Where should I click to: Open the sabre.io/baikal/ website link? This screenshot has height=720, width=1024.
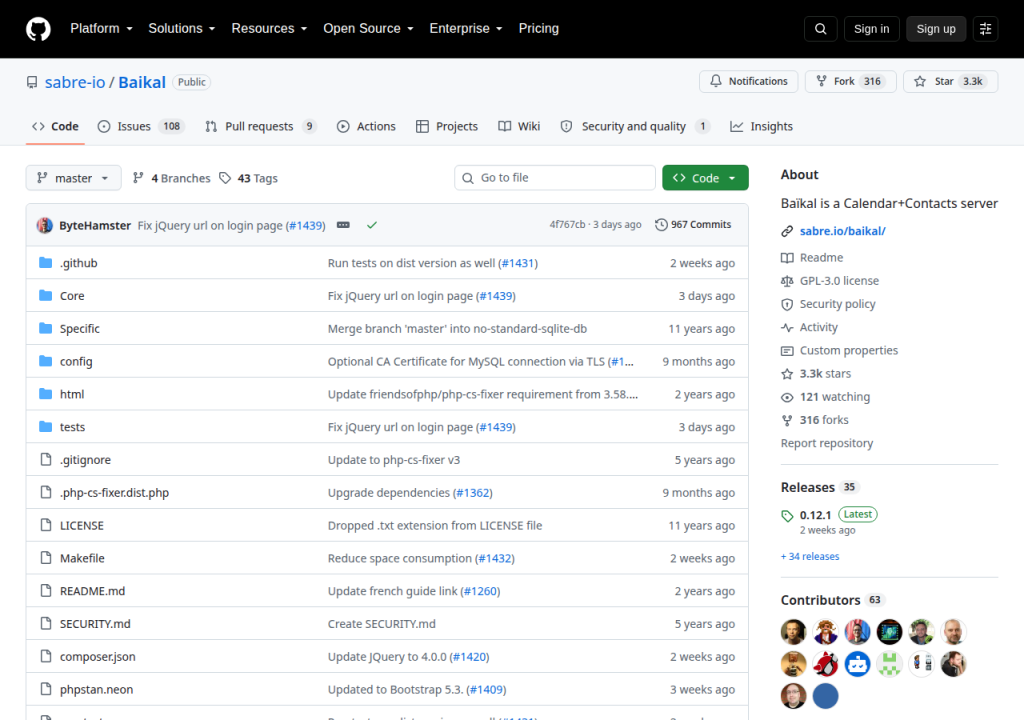pos(842,231)
